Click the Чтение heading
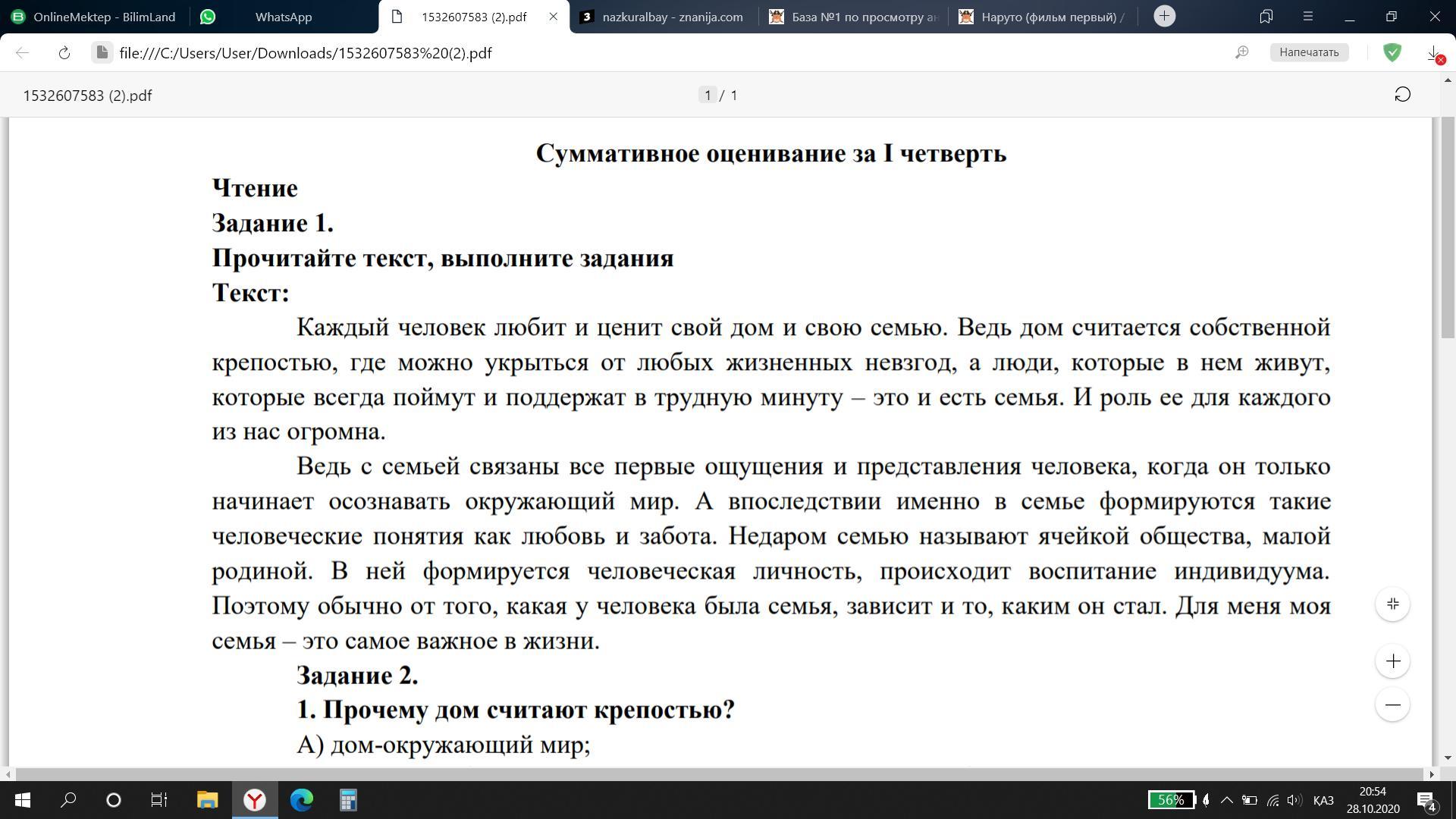The height and width of the screenshot is (819, 1456). [255, 188]
